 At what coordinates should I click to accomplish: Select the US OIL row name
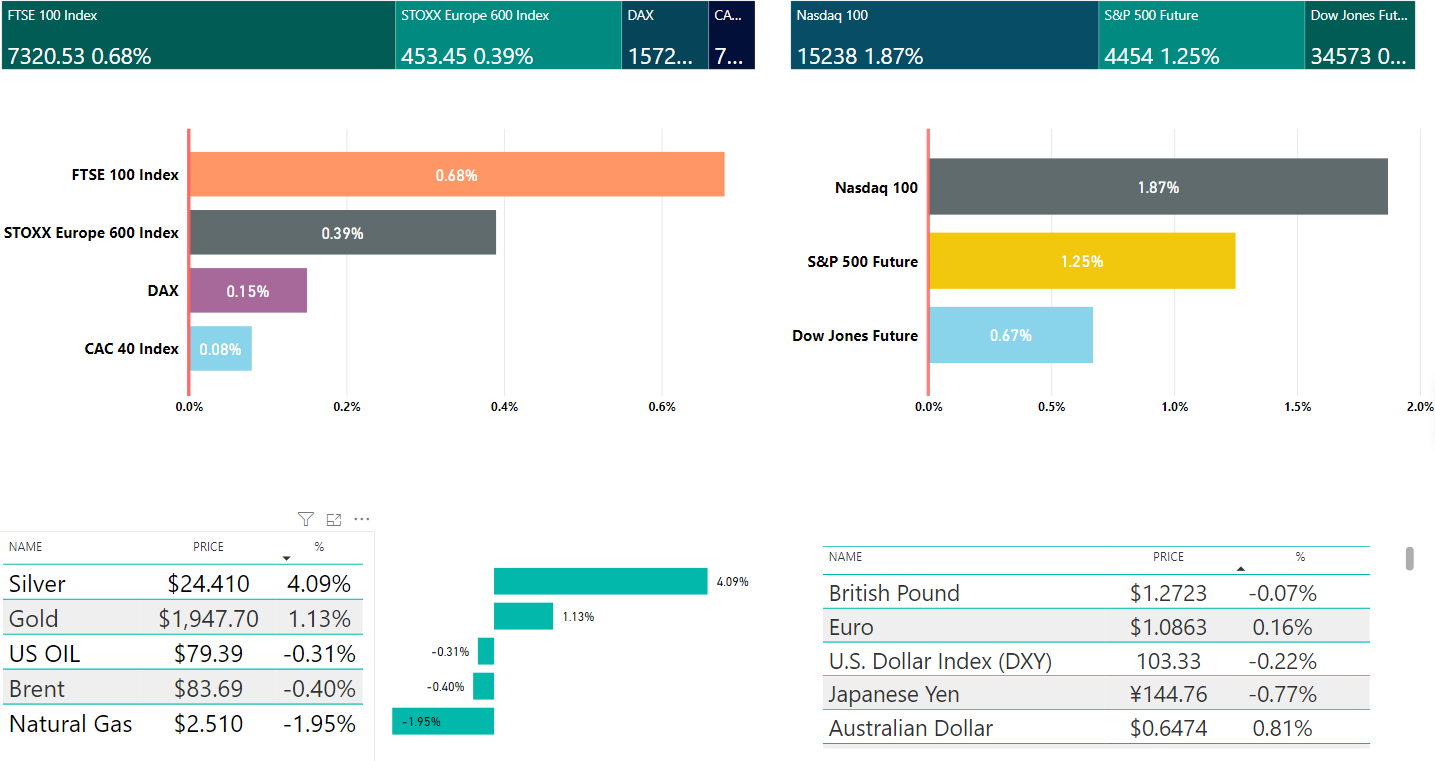click(45, 654)
